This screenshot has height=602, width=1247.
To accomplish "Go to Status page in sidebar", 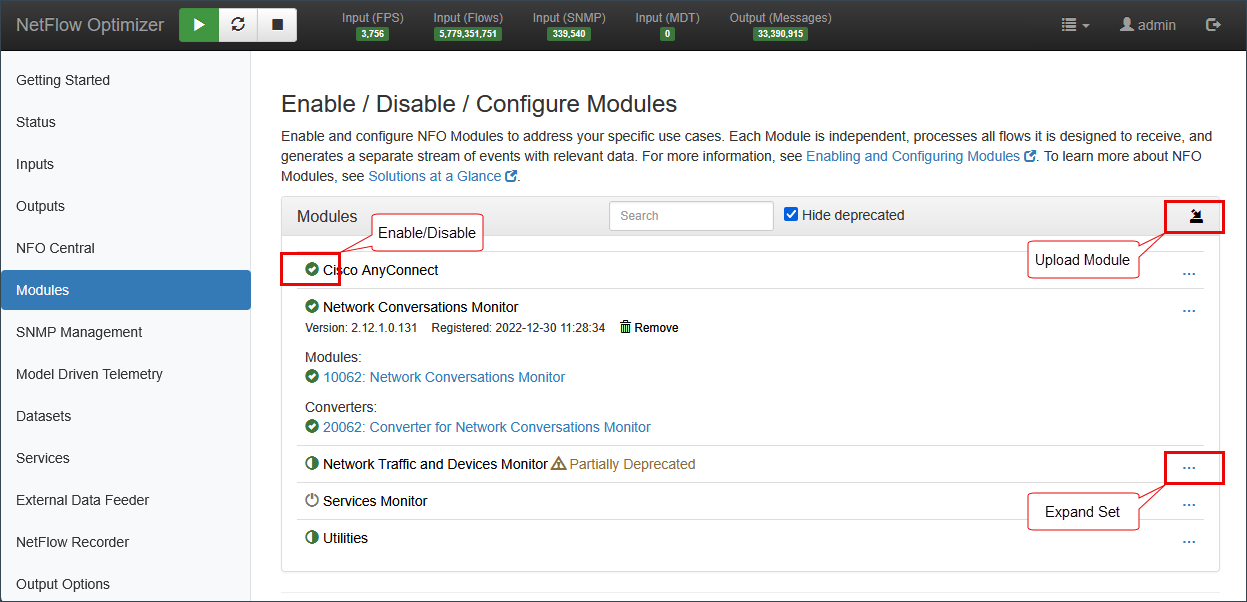I will (x=125, y=122).
